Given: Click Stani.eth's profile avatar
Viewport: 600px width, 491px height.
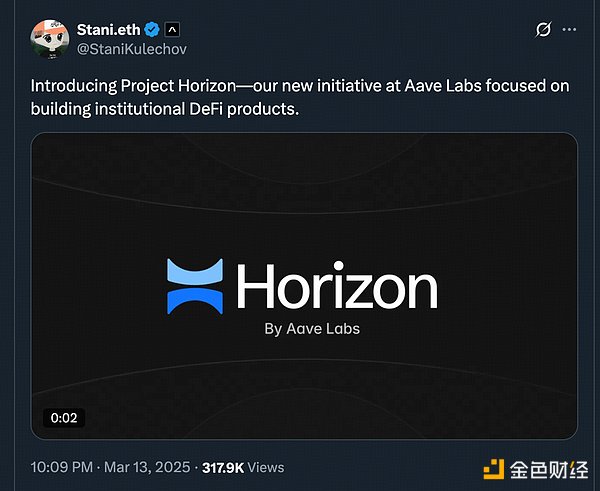Looking at the screenshot, I should (47, 37).
